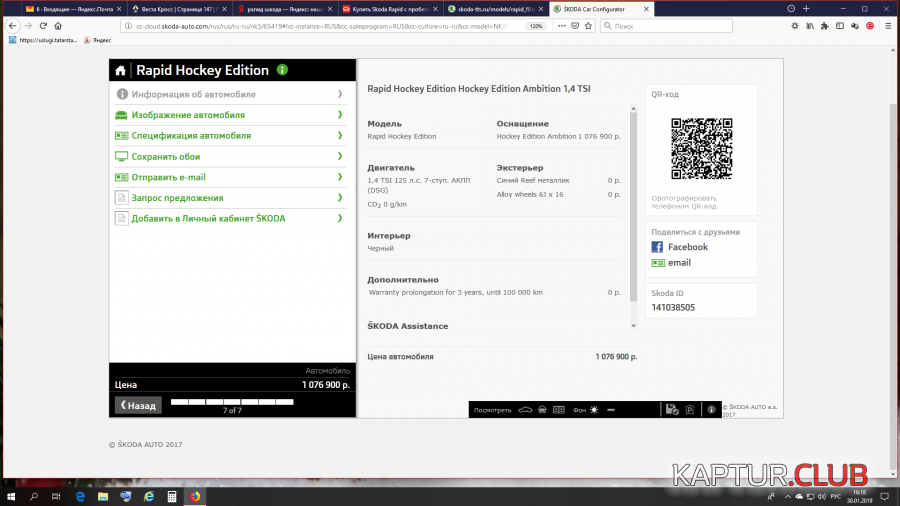
Task: Click the info icon in bottom toolbar
Action: [x=711, y=410]
